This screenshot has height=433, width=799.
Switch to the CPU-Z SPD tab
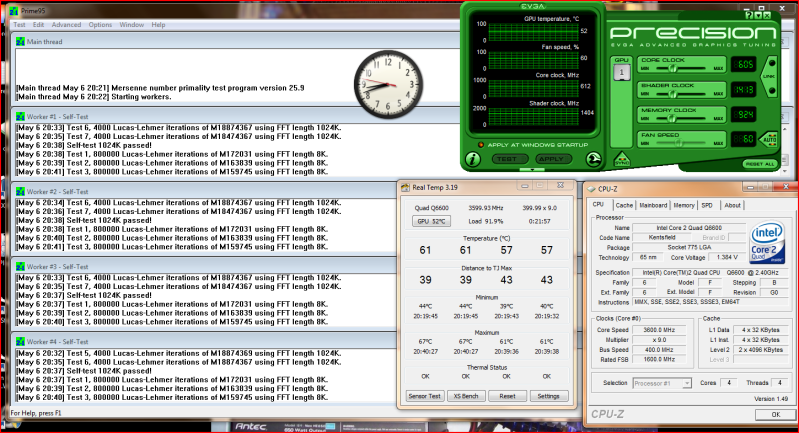707,205
